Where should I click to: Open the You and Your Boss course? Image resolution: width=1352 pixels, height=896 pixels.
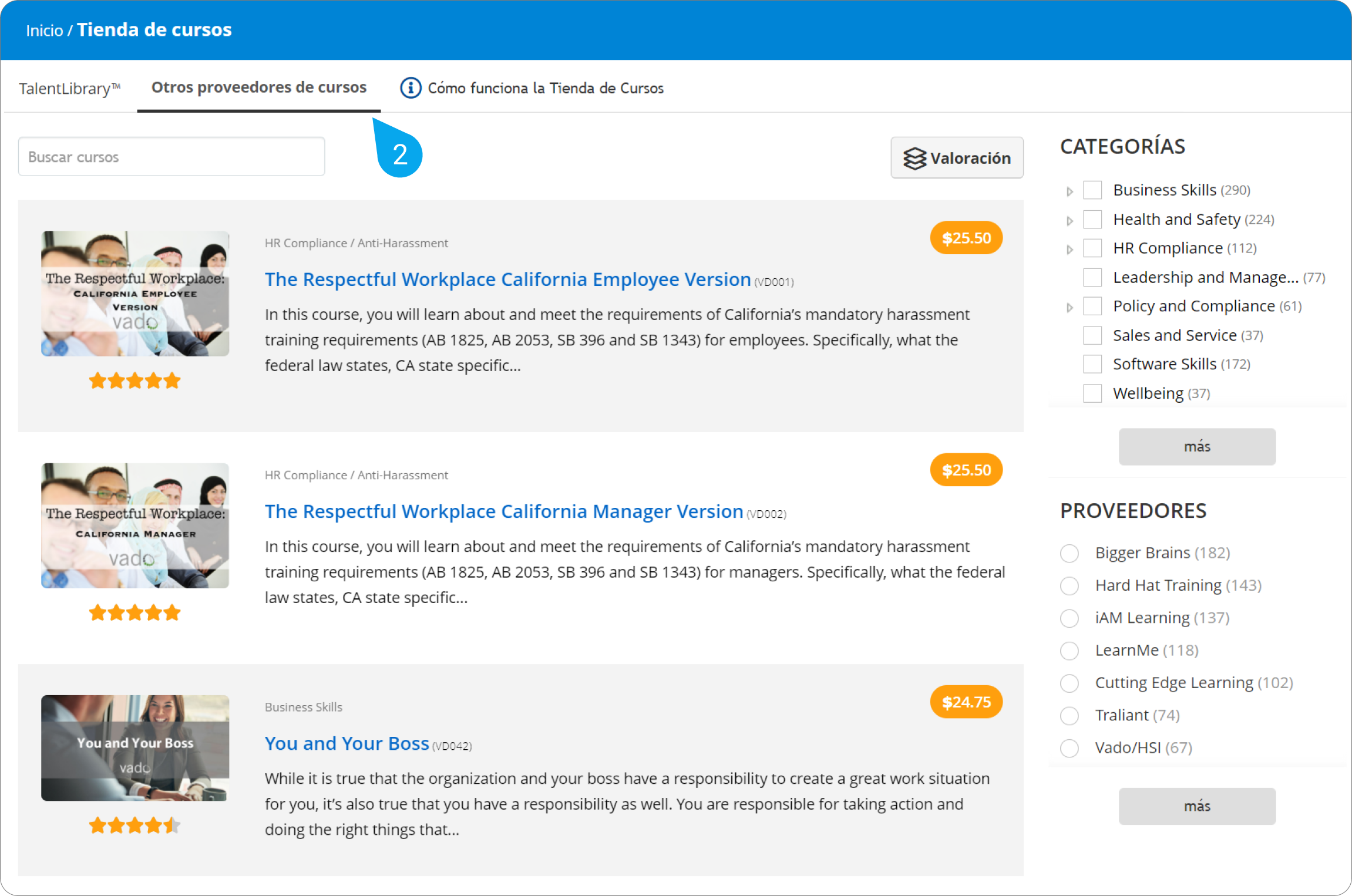(347, 743)
